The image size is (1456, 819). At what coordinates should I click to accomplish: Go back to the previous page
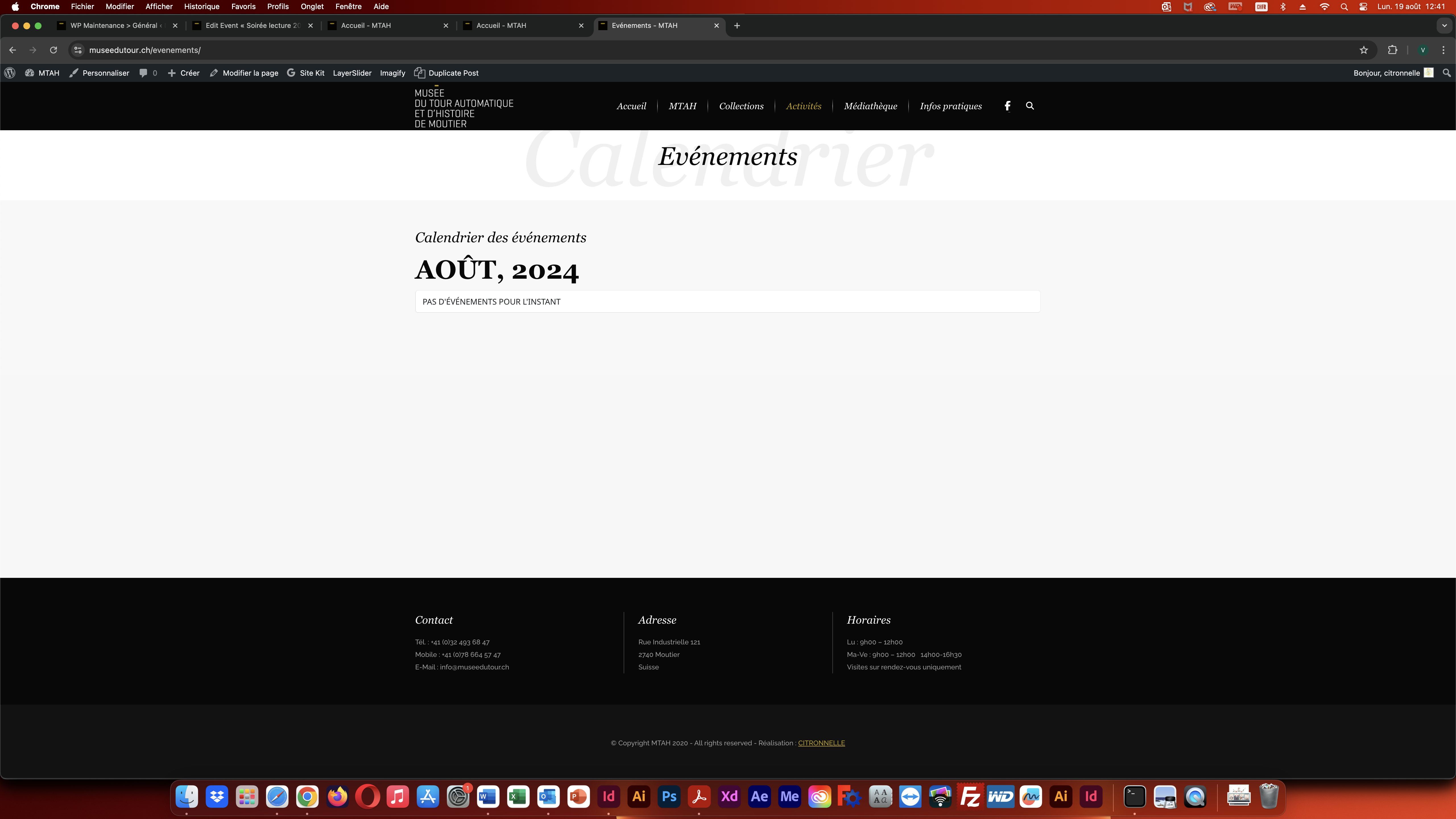coord(13,50)
